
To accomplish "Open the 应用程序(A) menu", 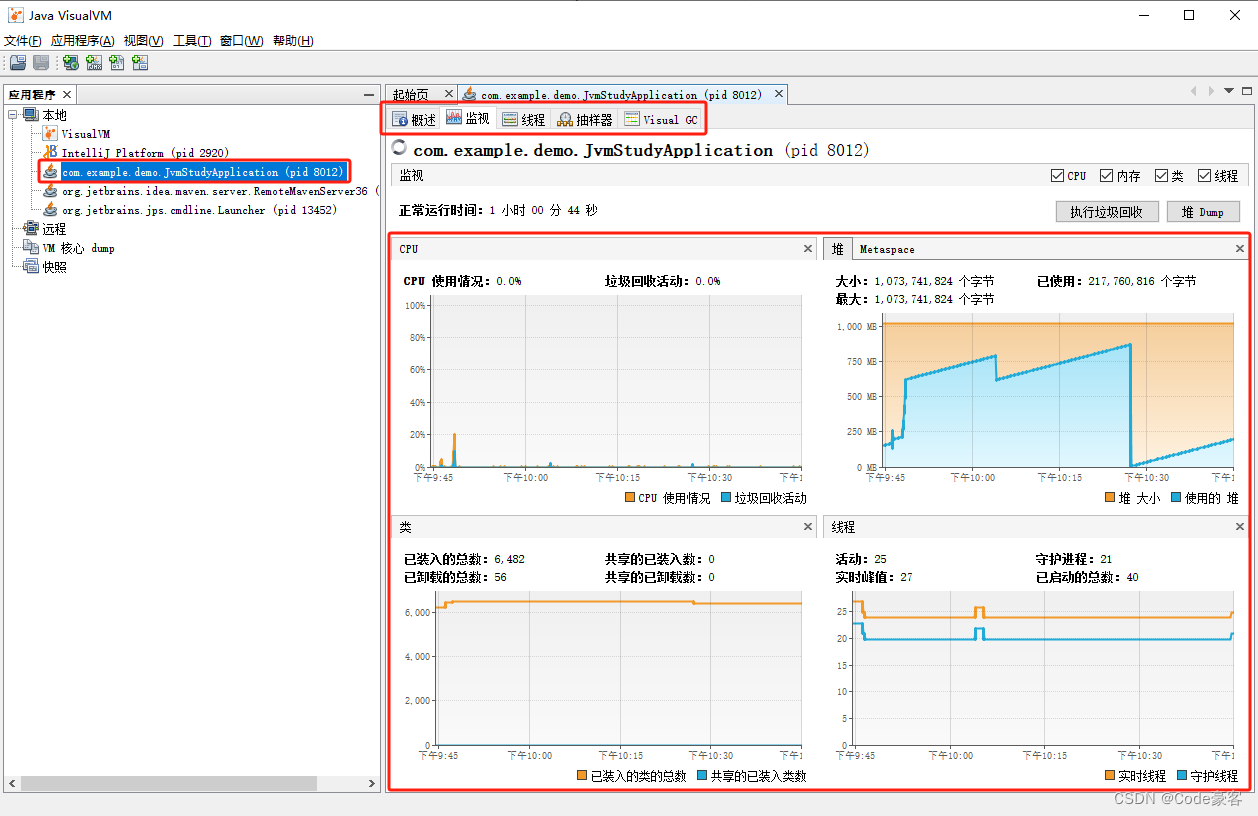I will (x=83, y=41).
